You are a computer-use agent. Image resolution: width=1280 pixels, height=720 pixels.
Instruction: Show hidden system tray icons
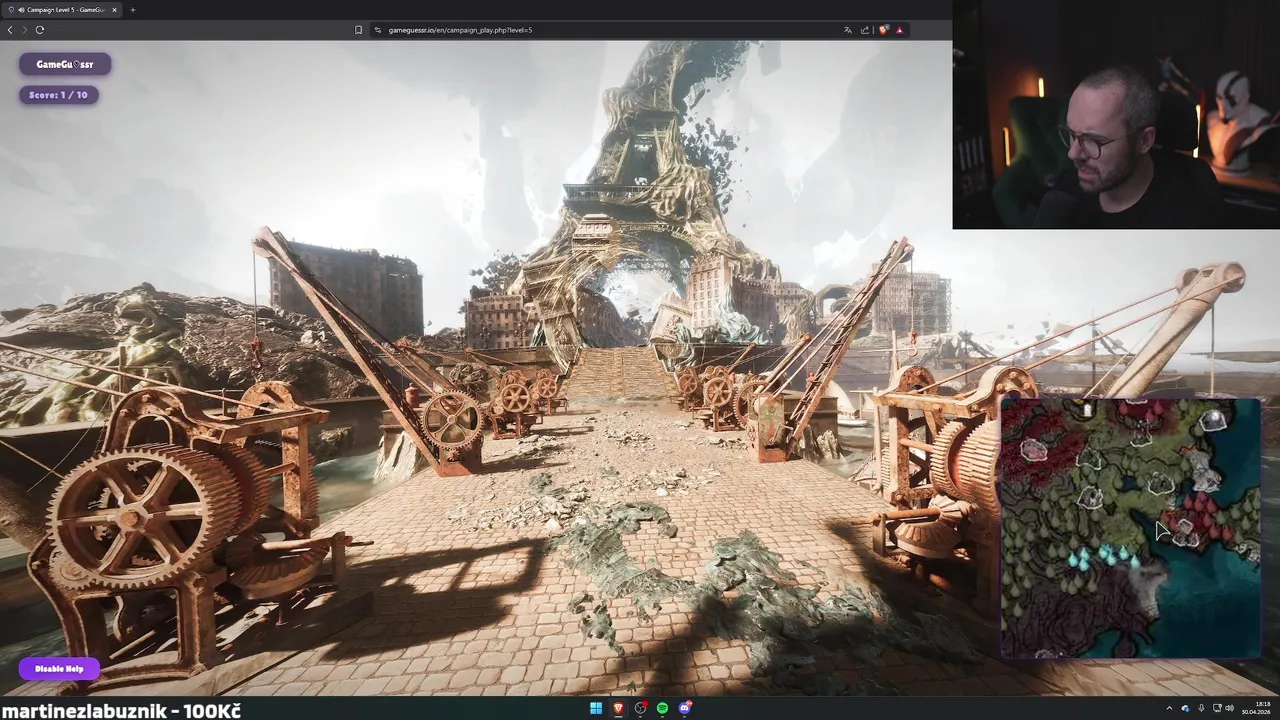(1169, 708)
